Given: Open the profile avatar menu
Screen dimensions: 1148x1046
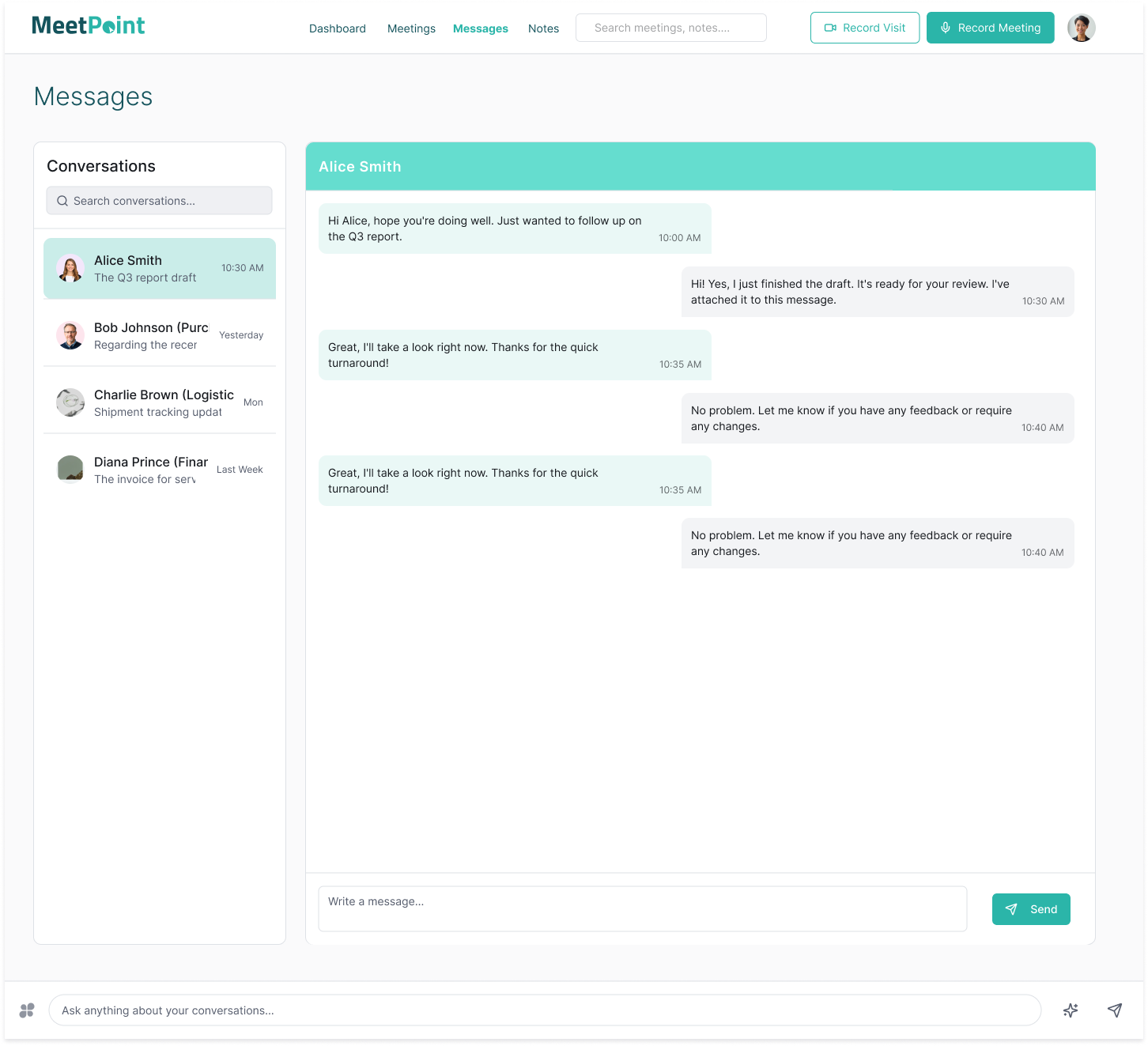Looking at the screenshot, I should 1081,28.
